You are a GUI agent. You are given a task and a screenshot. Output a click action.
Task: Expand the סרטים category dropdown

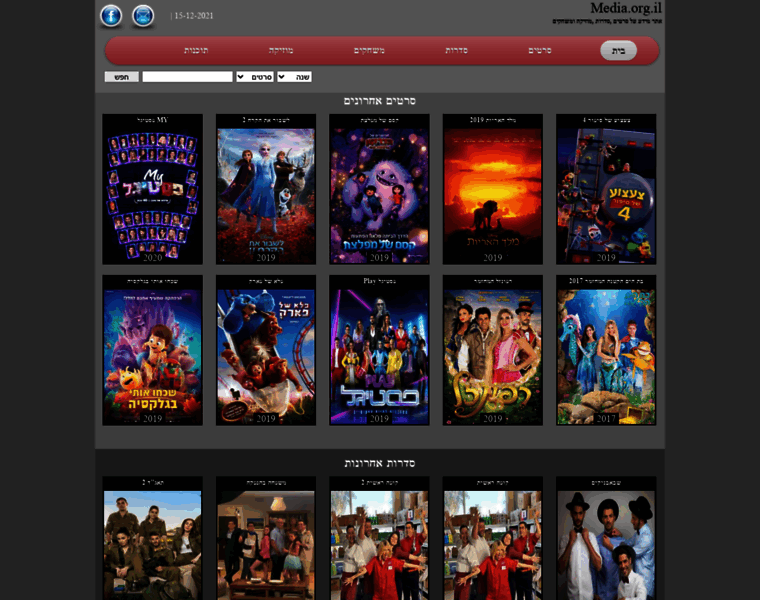point(255,77)
